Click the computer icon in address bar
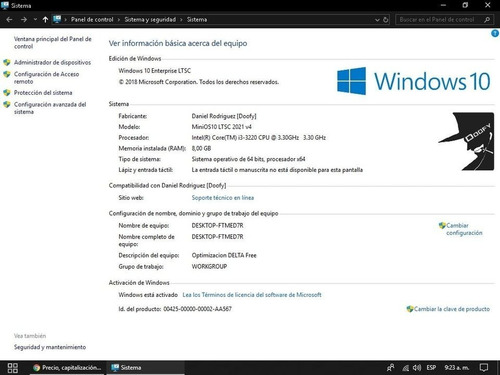This screenshot has height=375, width=500. pyautogui.click(x=57, y=19)
